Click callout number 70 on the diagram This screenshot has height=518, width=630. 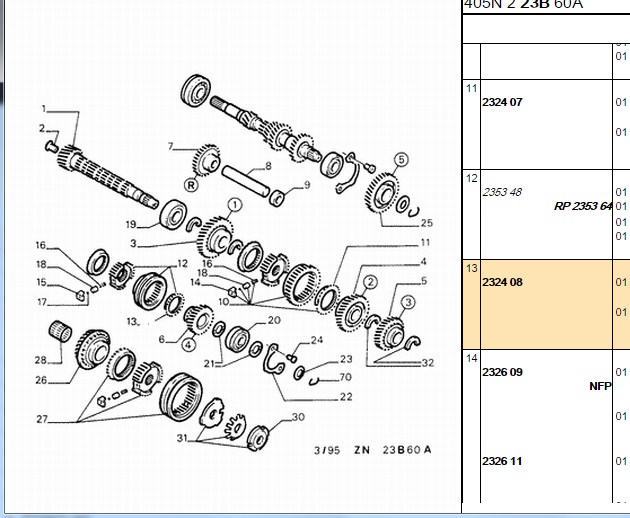345,377
